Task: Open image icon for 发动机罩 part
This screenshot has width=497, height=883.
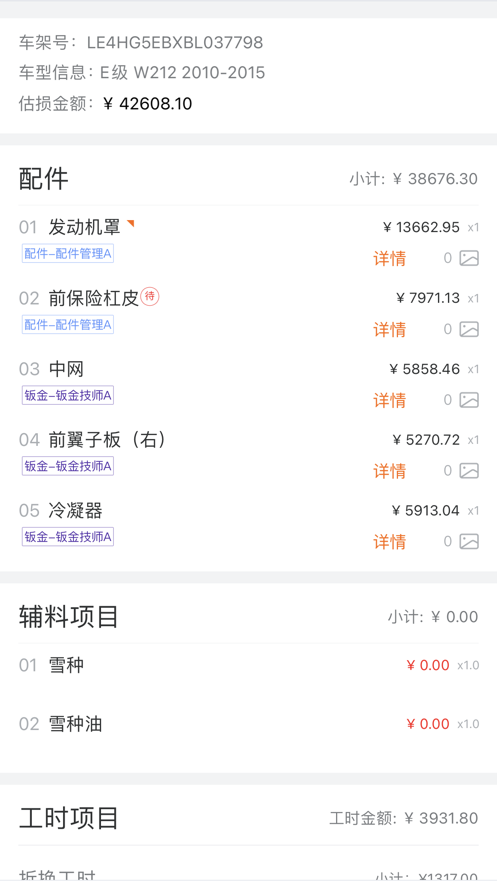Action: [x=469, y=258]
